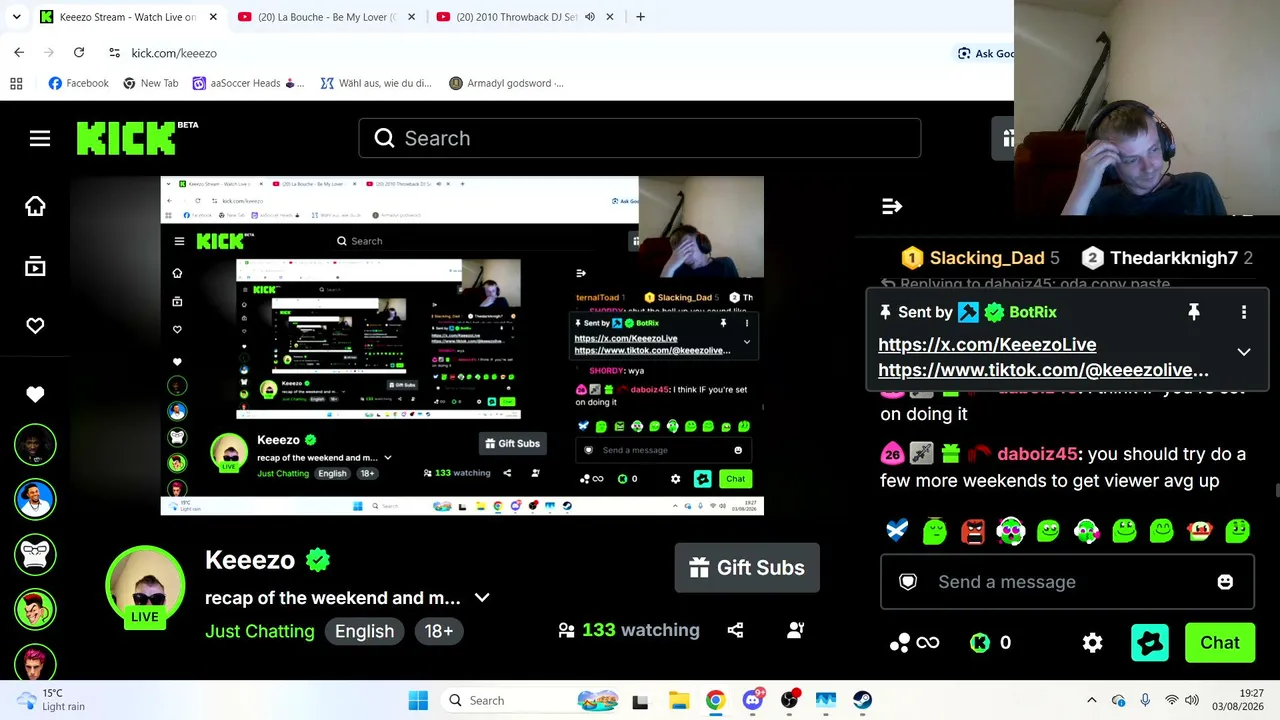Image resolution: width=1280 pixels, height=720 pixels.
Task: Insert the angry red face emote
Action: 973,531
